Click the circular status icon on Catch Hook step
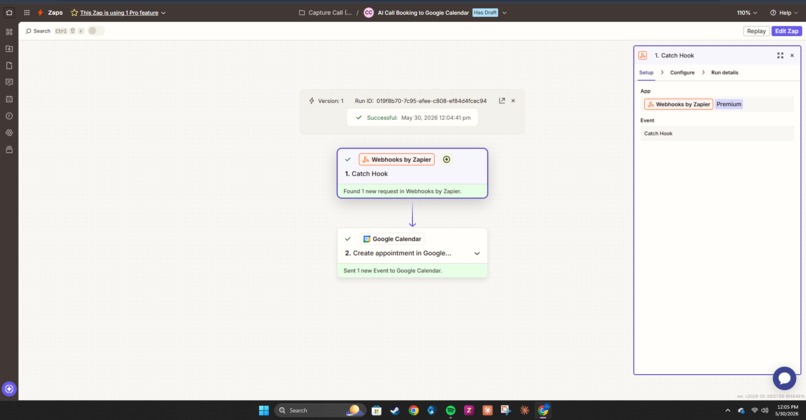Screen dimensions: 806x420 [447, 159]
